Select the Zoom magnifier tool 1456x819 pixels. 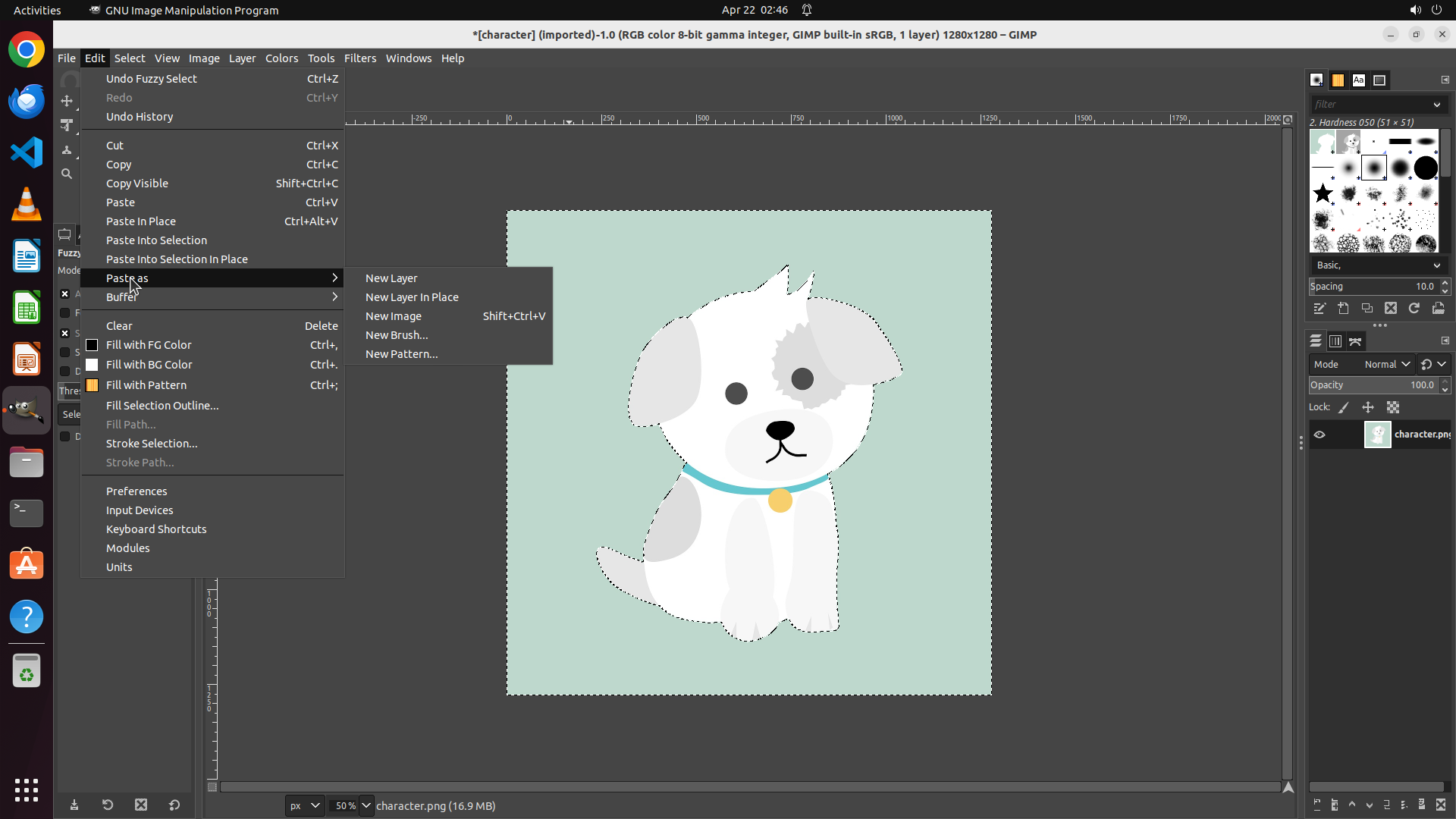tap(67, 174)
